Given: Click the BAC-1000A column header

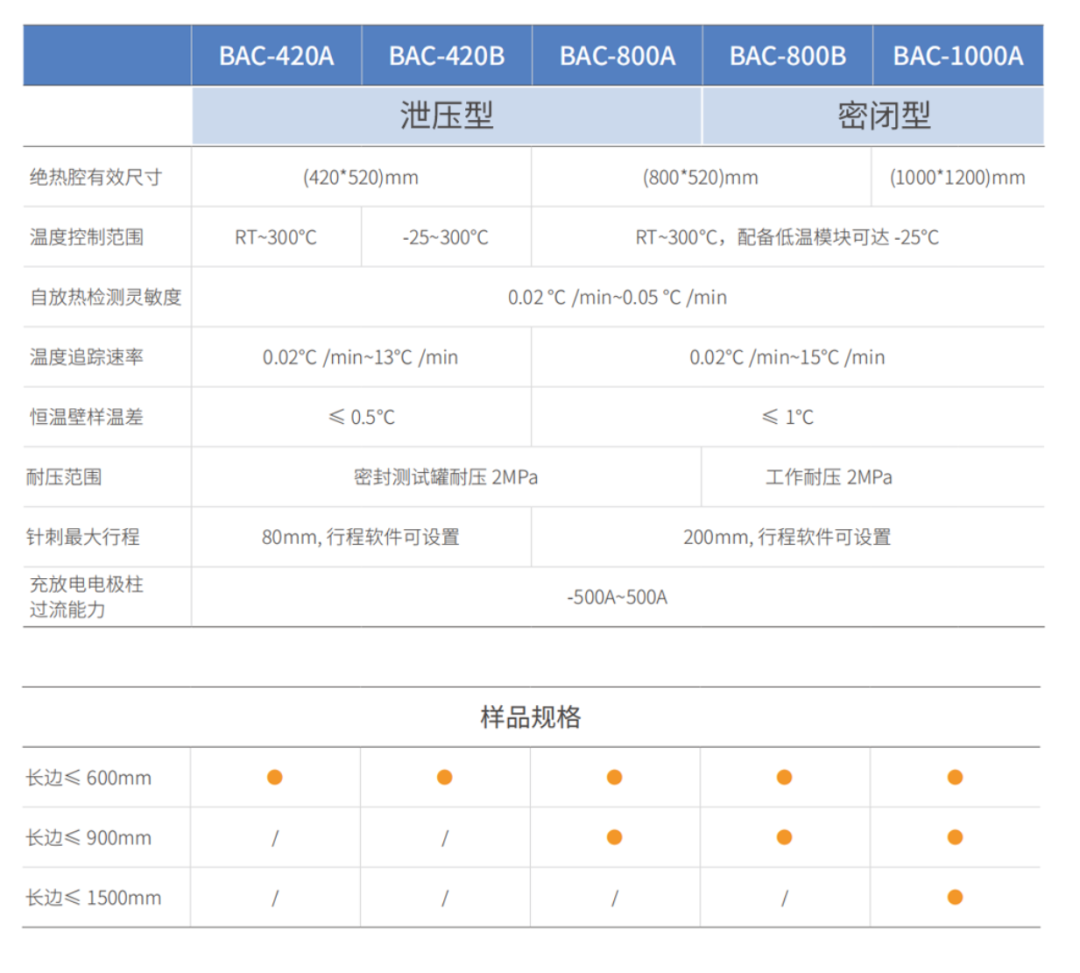Looking at the screenshot, I should point(958,56).
